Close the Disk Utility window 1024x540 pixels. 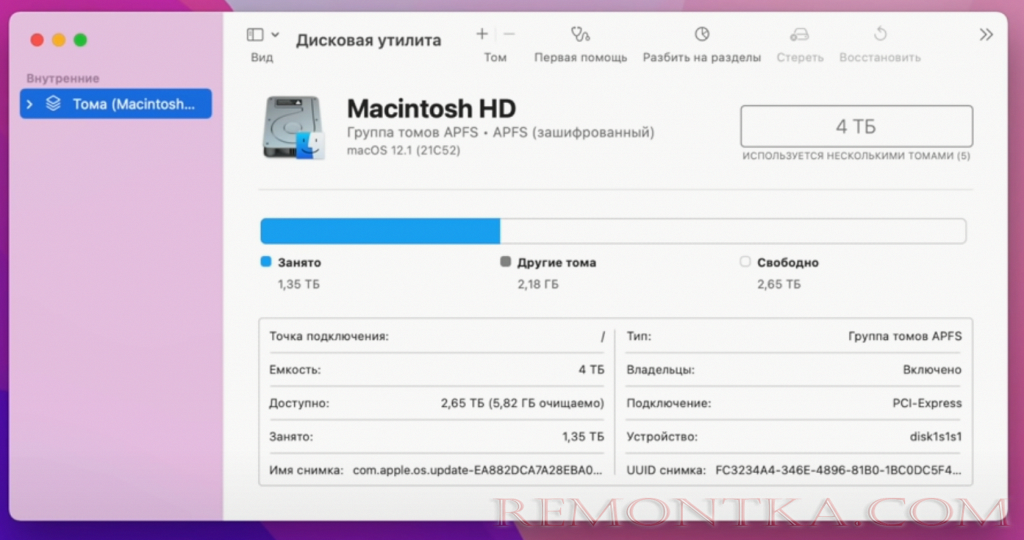(37, 40)
